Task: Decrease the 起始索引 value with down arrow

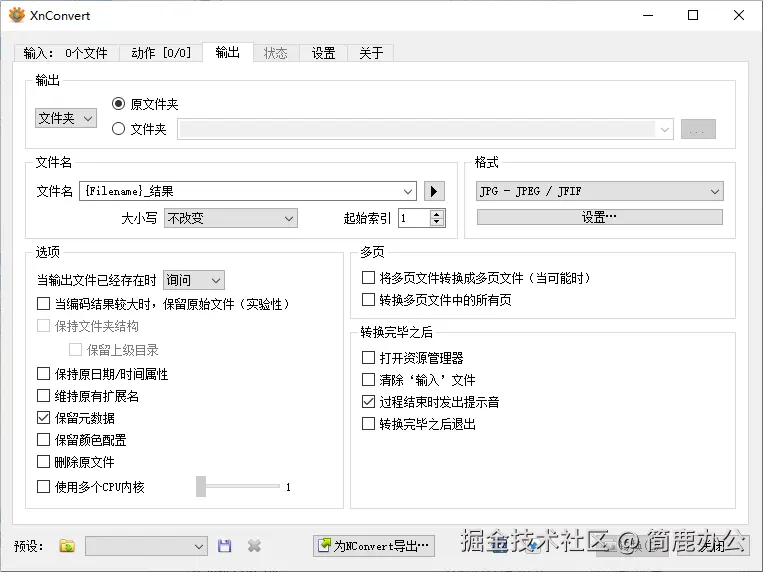Action: click(x=437, y=222)
